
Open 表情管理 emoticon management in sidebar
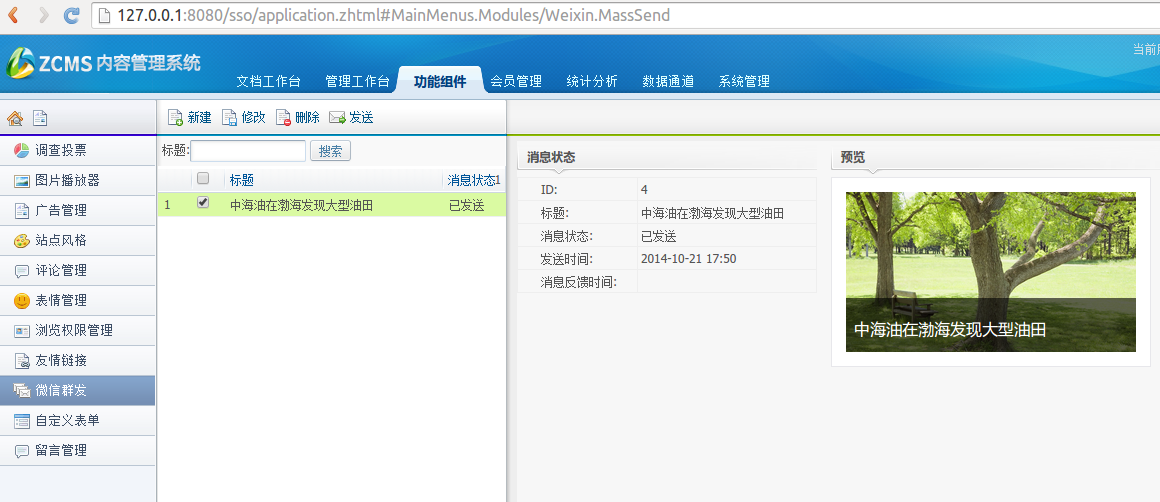(61, 300)
